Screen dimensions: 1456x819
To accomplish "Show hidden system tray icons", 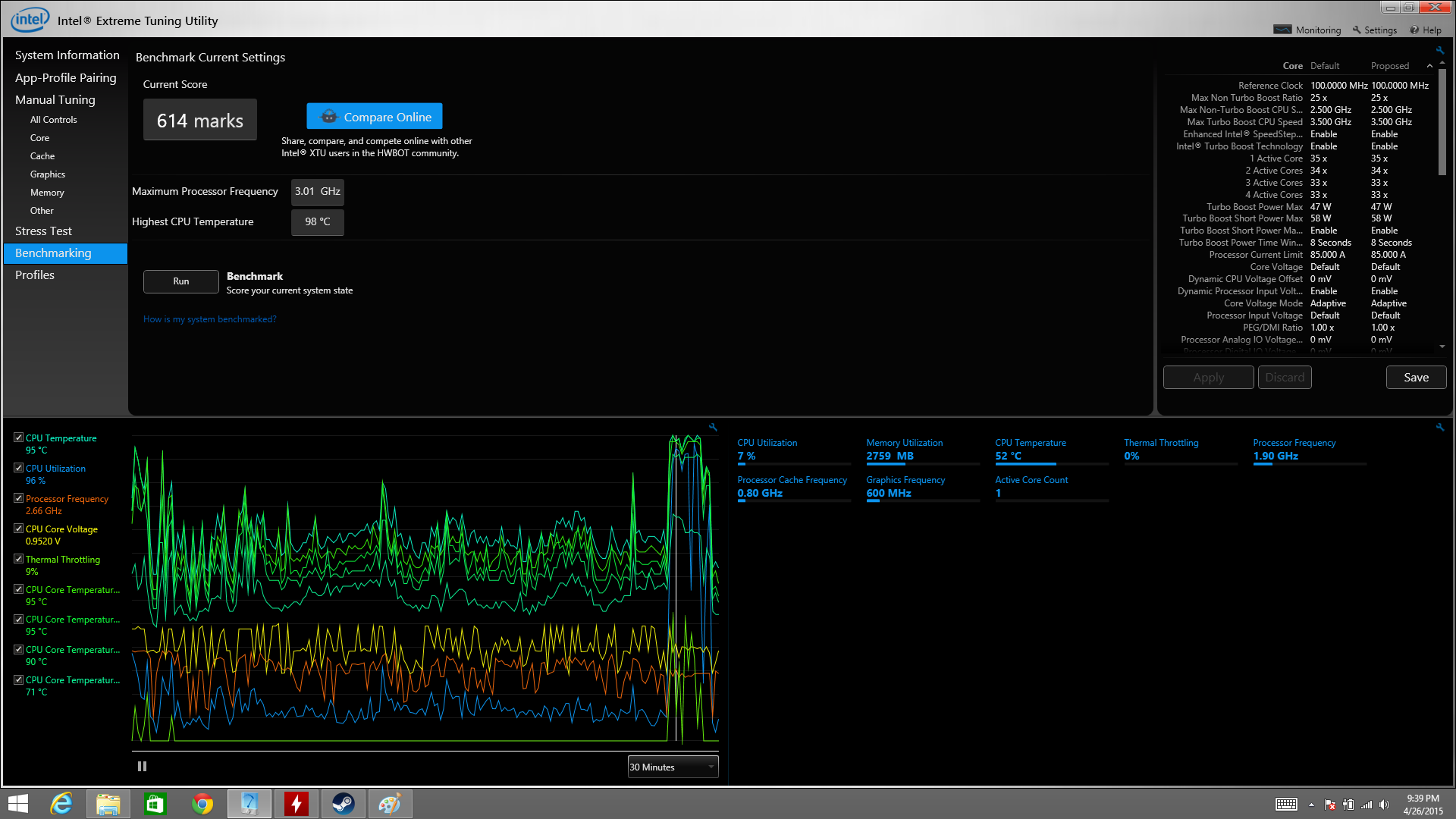I will (1311, 805).
